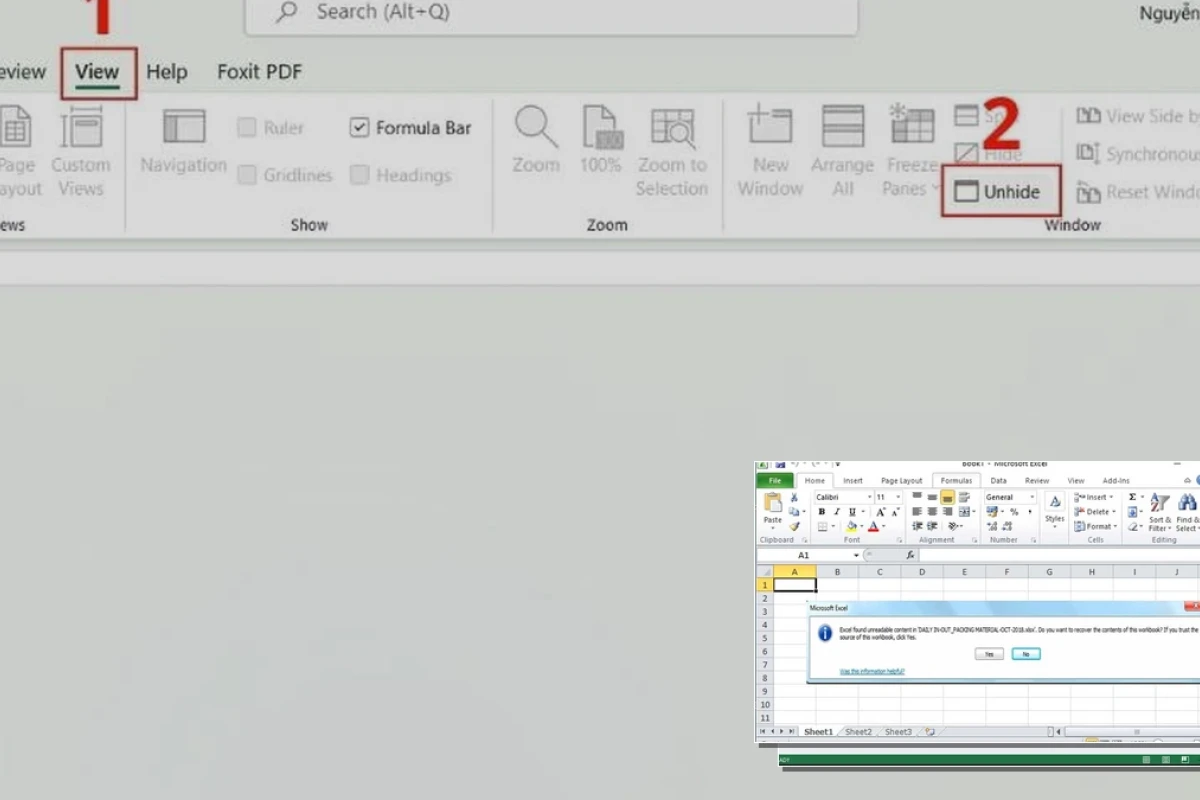This screenshot has width=1200, height=800.
Task: Toggle Bold in small Excel window
Action: point(822,512)
